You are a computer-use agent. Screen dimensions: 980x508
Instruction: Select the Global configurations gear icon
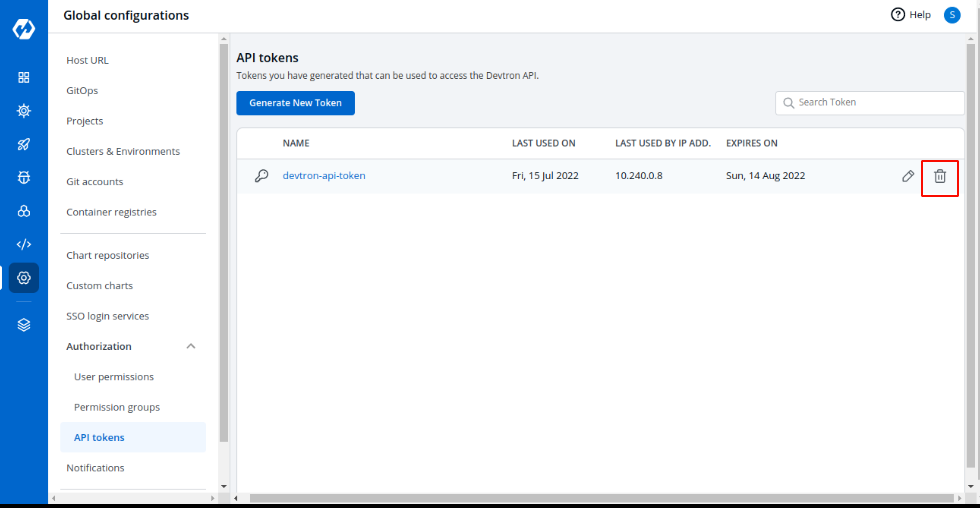pyautogui.click(x=24, y=278)
